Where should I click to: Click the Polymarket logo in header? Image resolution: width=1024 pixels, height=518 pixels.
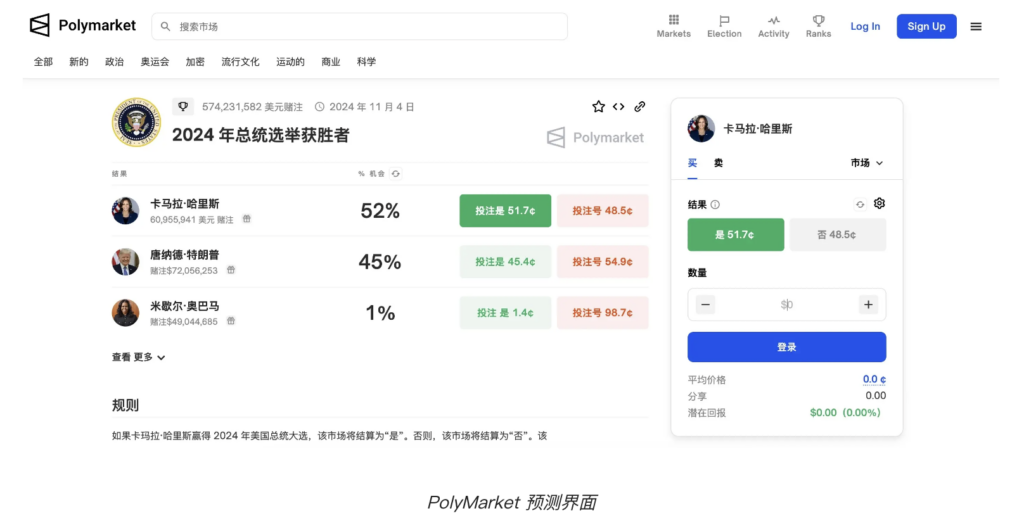click(83, 26)
